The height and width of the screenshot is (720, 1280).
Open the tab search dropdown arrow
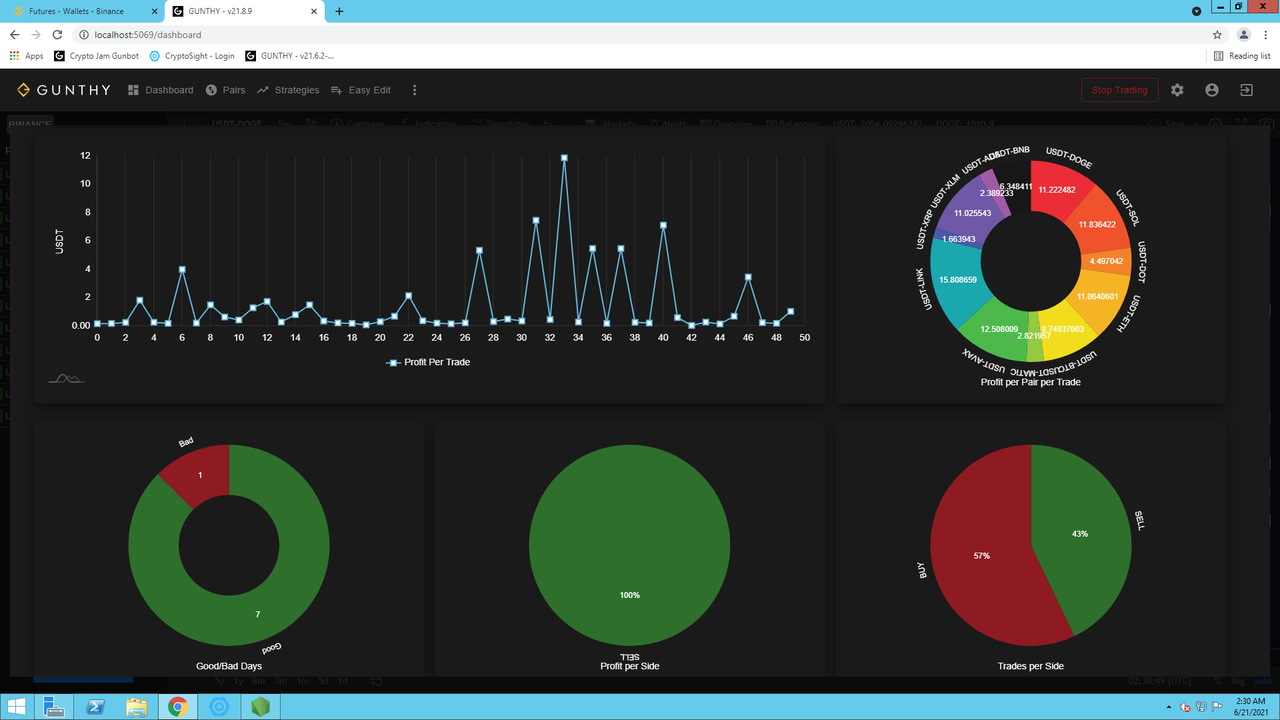[x=1197, y=11]
